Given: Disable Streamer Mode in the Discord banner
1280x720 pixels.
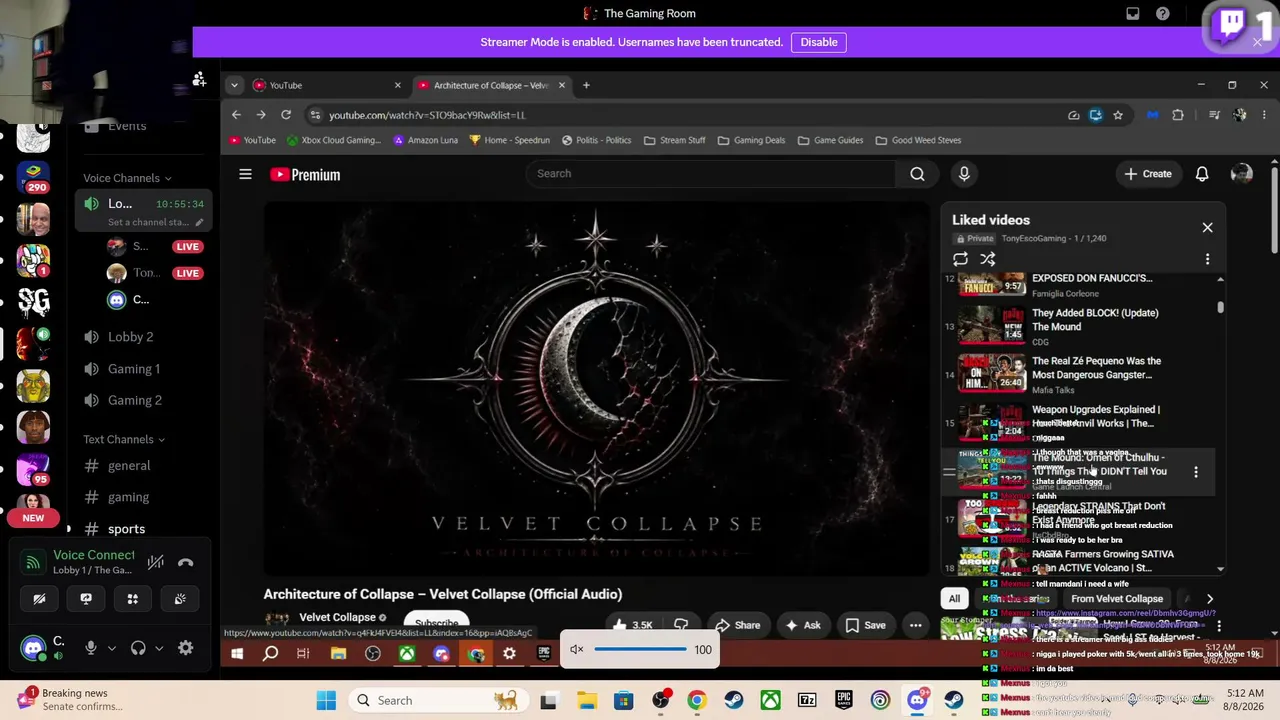Looking at the screenshot, I should click(x=819, y=42).
